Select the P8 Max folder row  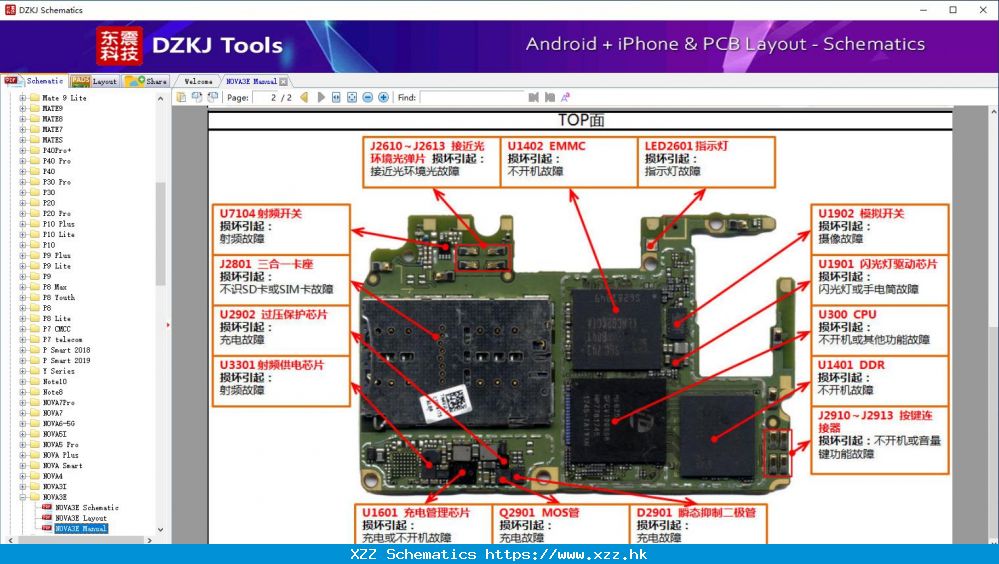(55, 287)
